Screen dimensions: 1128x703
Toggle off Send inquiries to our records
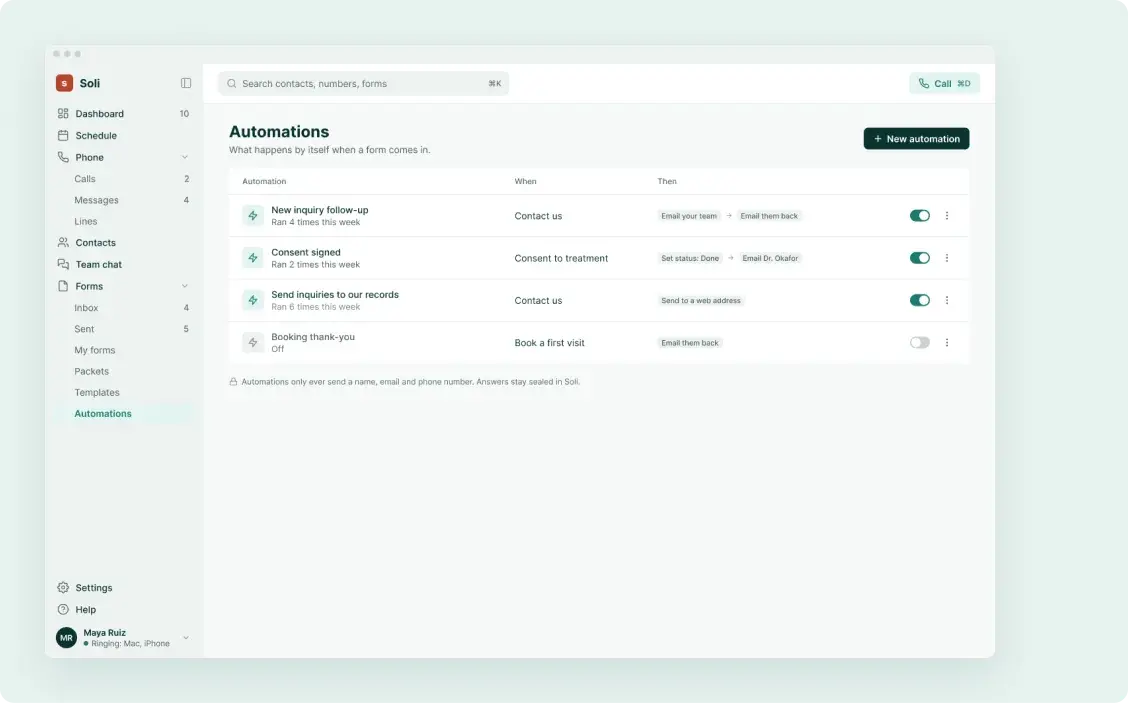pos(919,300)
